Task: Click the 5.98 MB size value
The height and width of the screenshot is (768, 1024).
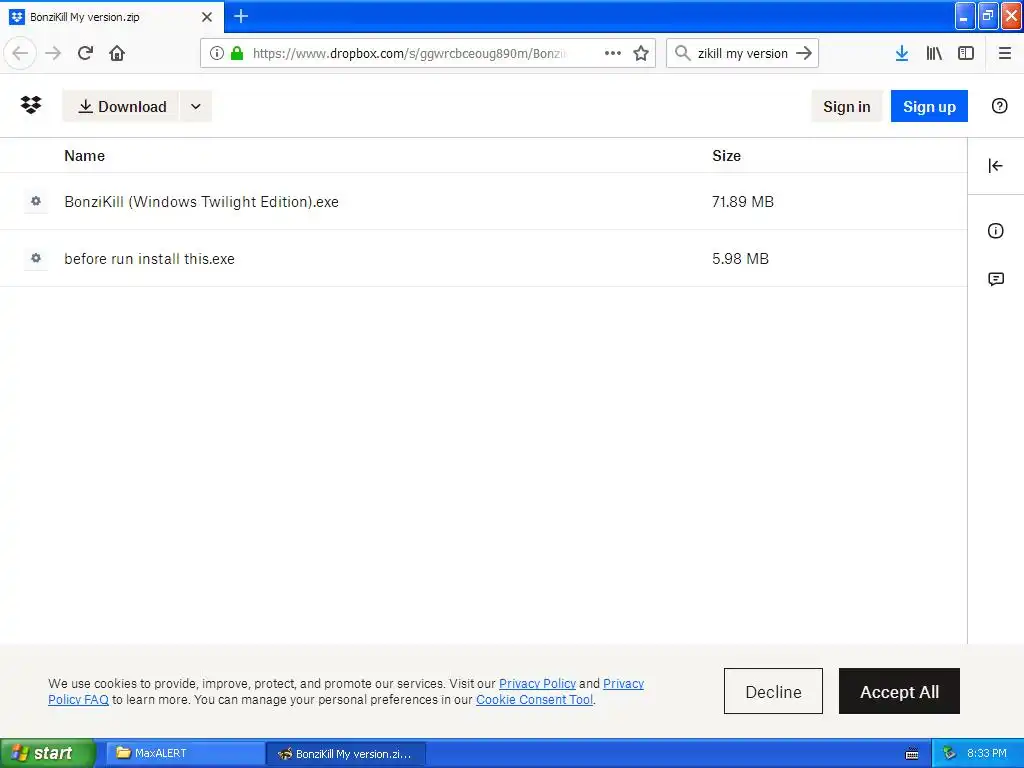Action: coord(740,259)
